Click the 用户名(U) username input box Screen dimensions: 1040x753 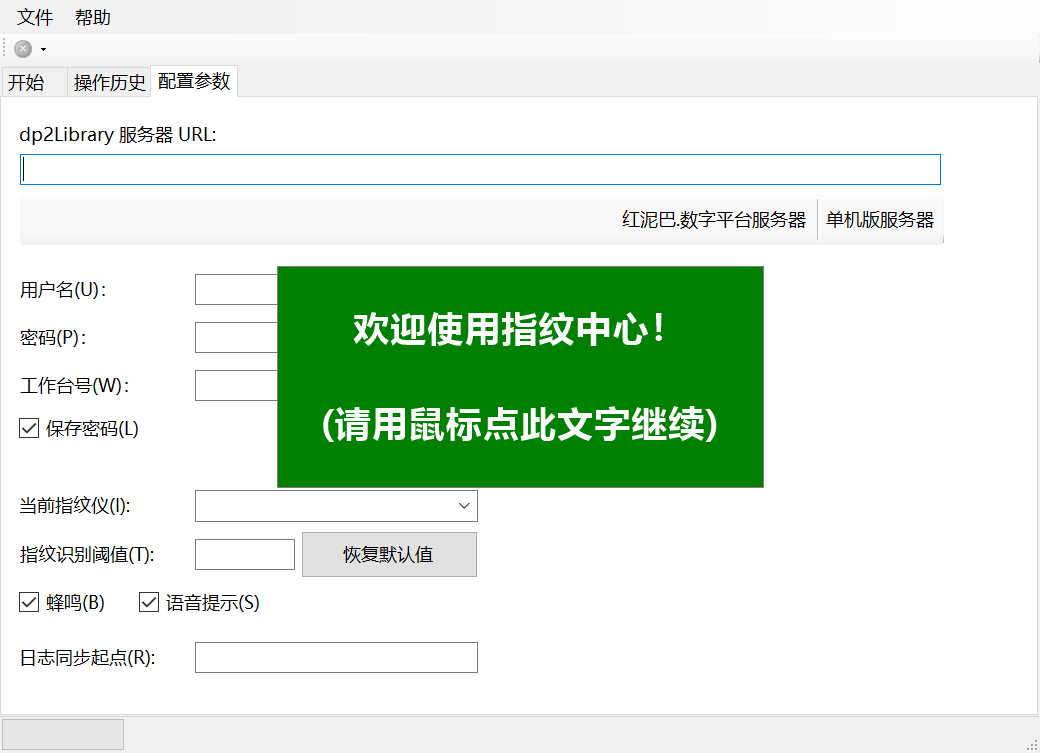[x=235, y=289]
